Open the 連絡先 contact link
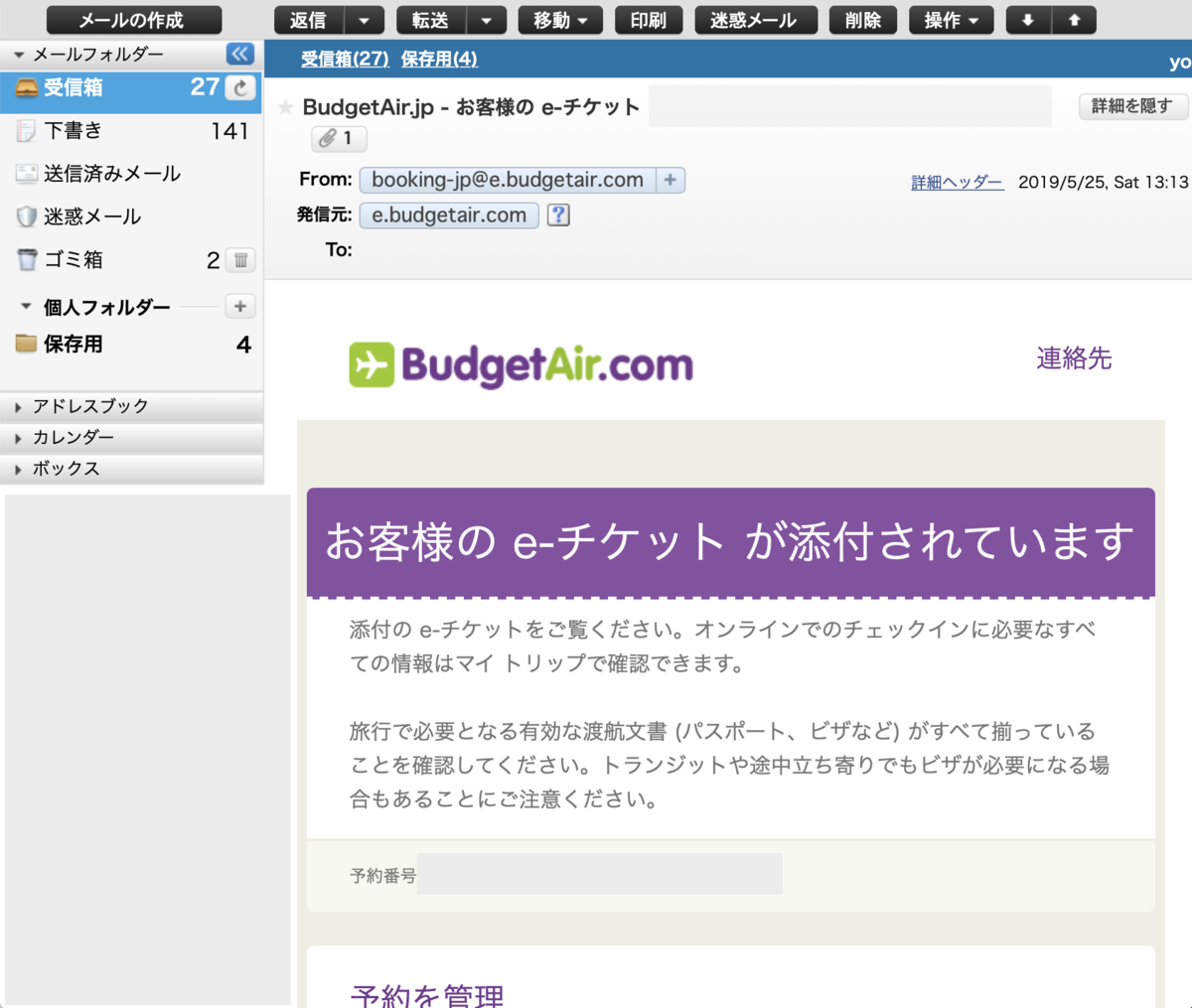The height and width of the screenshot is (1008, 1192). (1074, 359)
